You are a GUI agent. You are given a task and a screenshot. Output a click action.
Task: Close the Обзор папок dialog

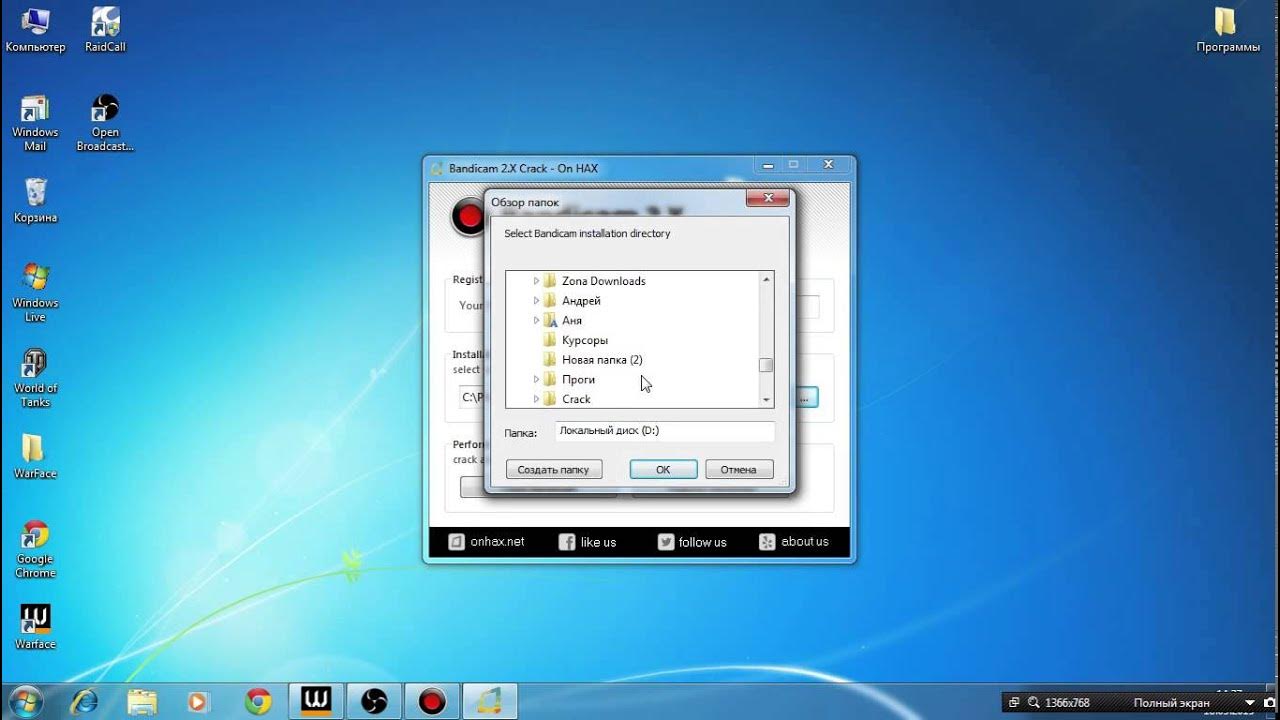[768, 199]
